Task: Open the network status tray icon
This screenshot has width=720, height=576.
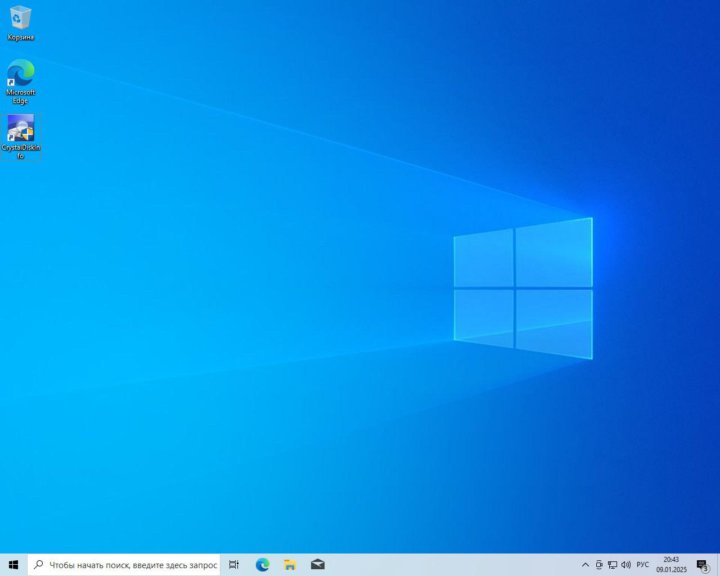Action: (612, 565)
